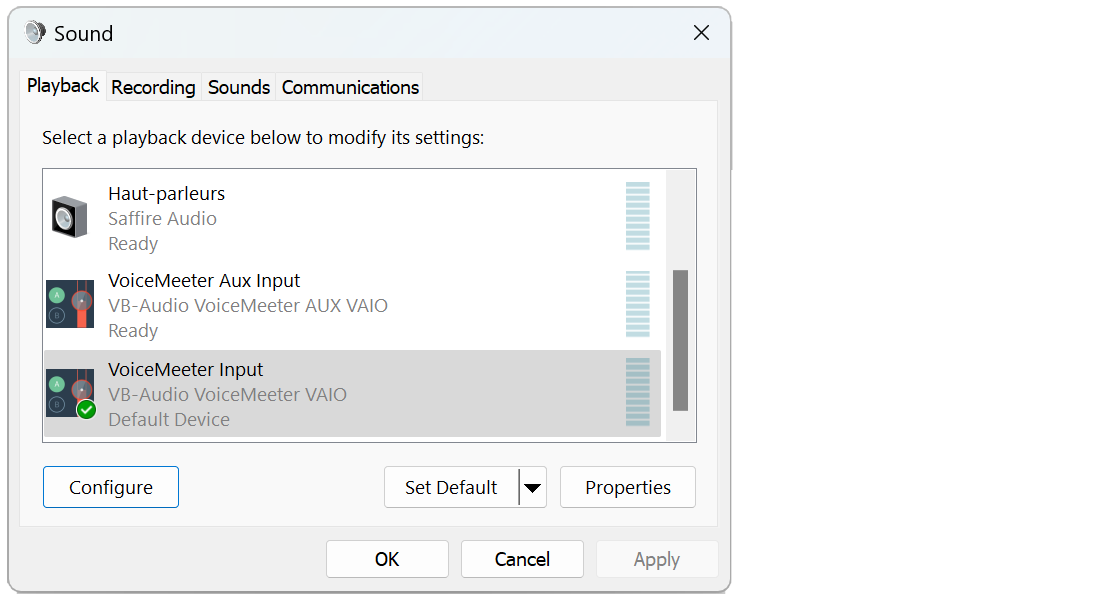Screen dimensions: 1111x595
Task: Click the VoiceMeeter Input device icon
Action: pyautogui.click(x=70, y=393)
